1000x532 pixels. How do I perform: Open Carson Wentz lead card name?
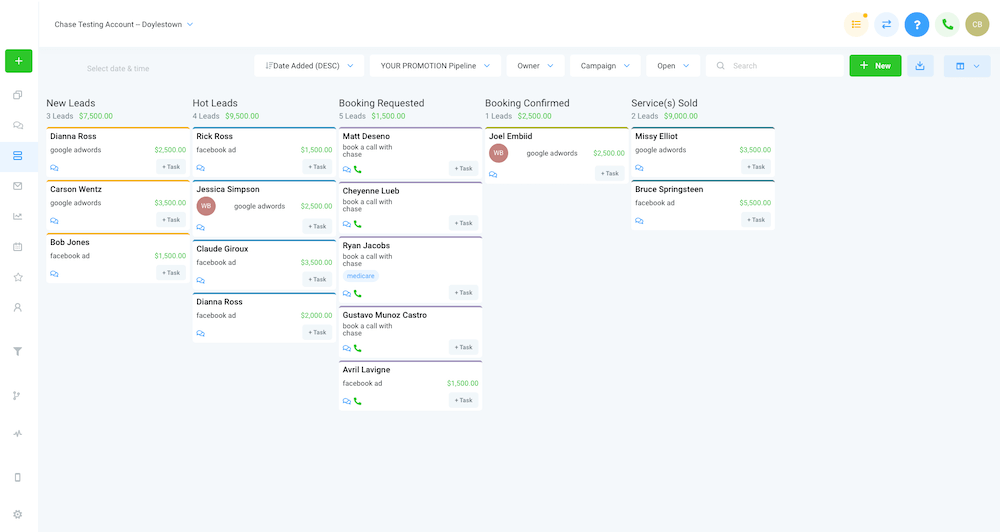pyautogui.click(x=76, y=189)
